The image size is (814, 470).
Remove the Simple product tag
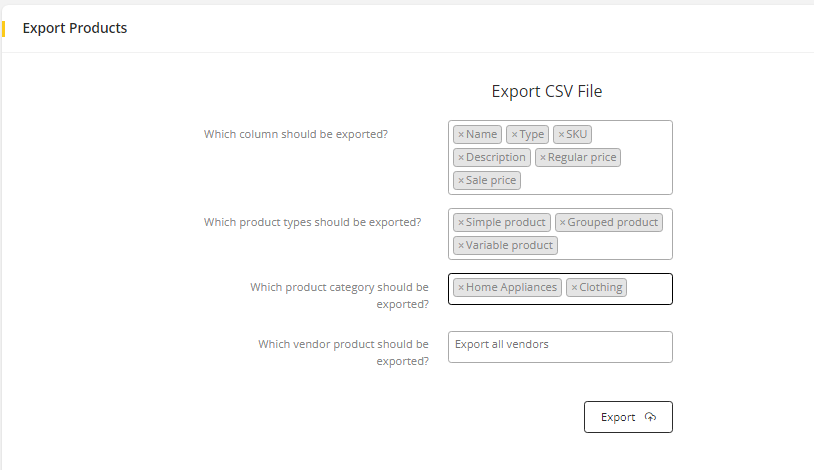461,223
